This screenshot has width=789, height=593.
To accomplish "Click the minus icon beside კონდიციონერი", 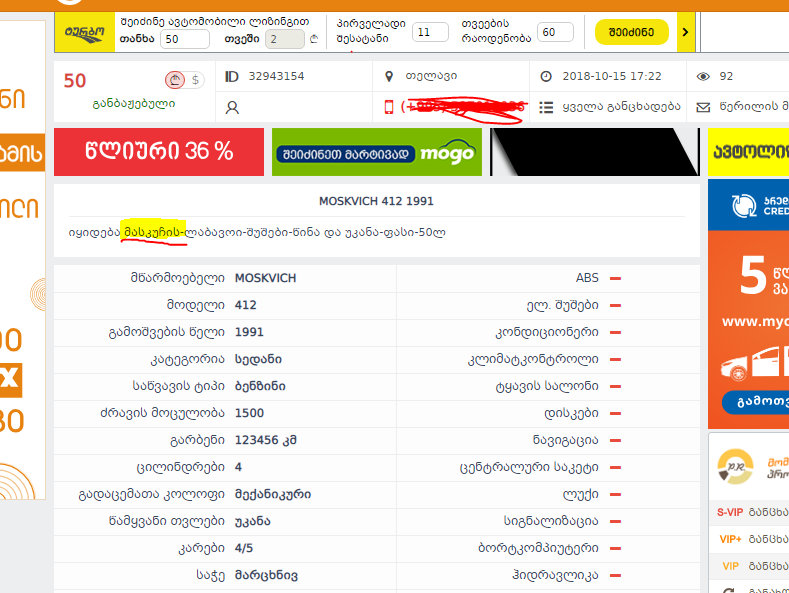I will tap(615, 333).
